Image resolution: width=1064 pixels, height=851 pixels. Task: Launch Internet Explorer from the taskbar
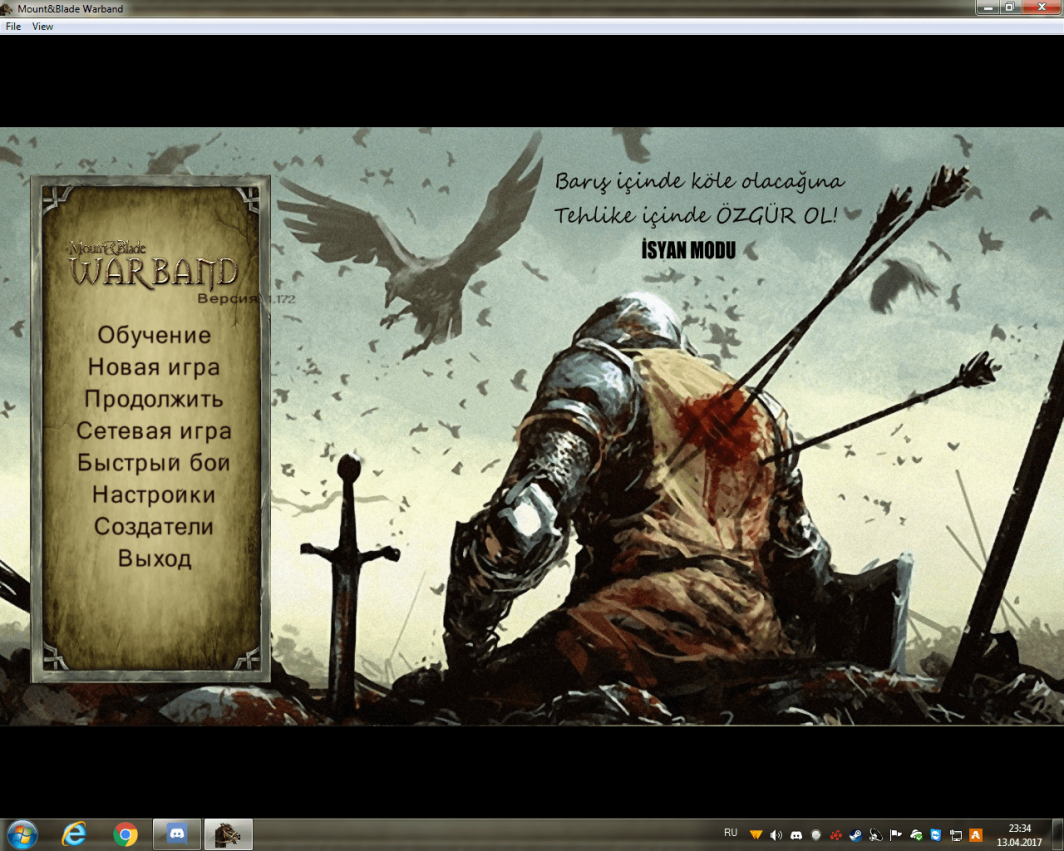(x=74, y=834)
